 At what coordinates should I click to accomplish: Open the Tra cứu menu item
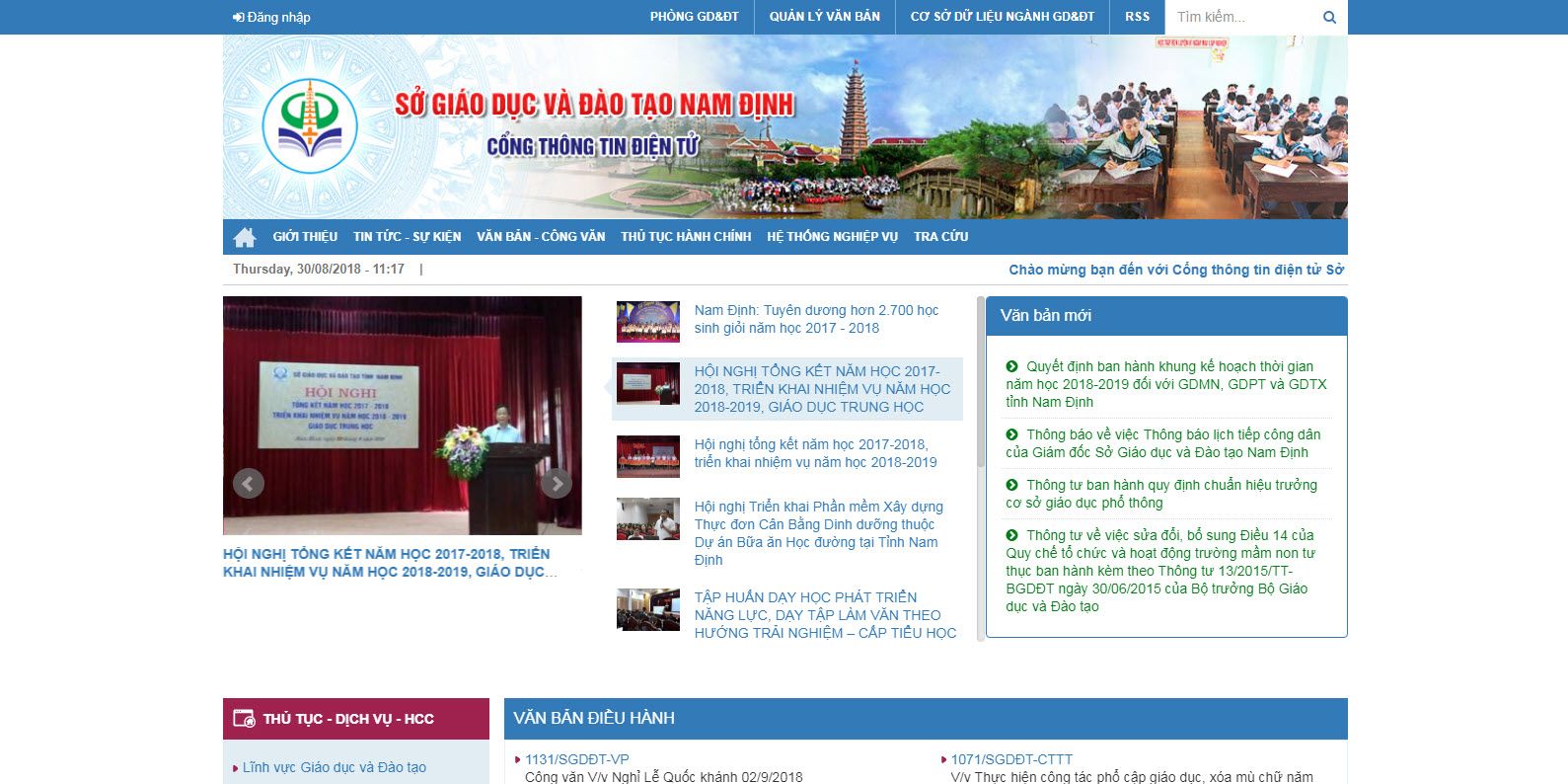coord(940,237)
